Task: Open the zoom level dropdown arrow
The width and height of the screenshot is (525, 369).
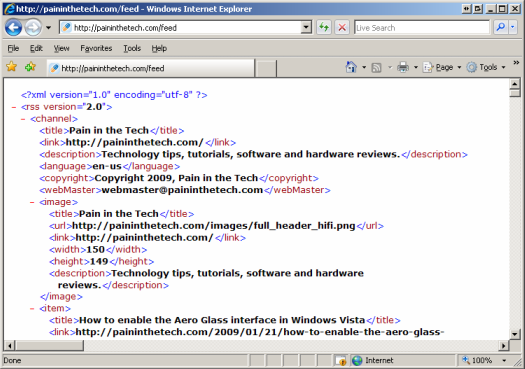Action: (x=504, y=361)
